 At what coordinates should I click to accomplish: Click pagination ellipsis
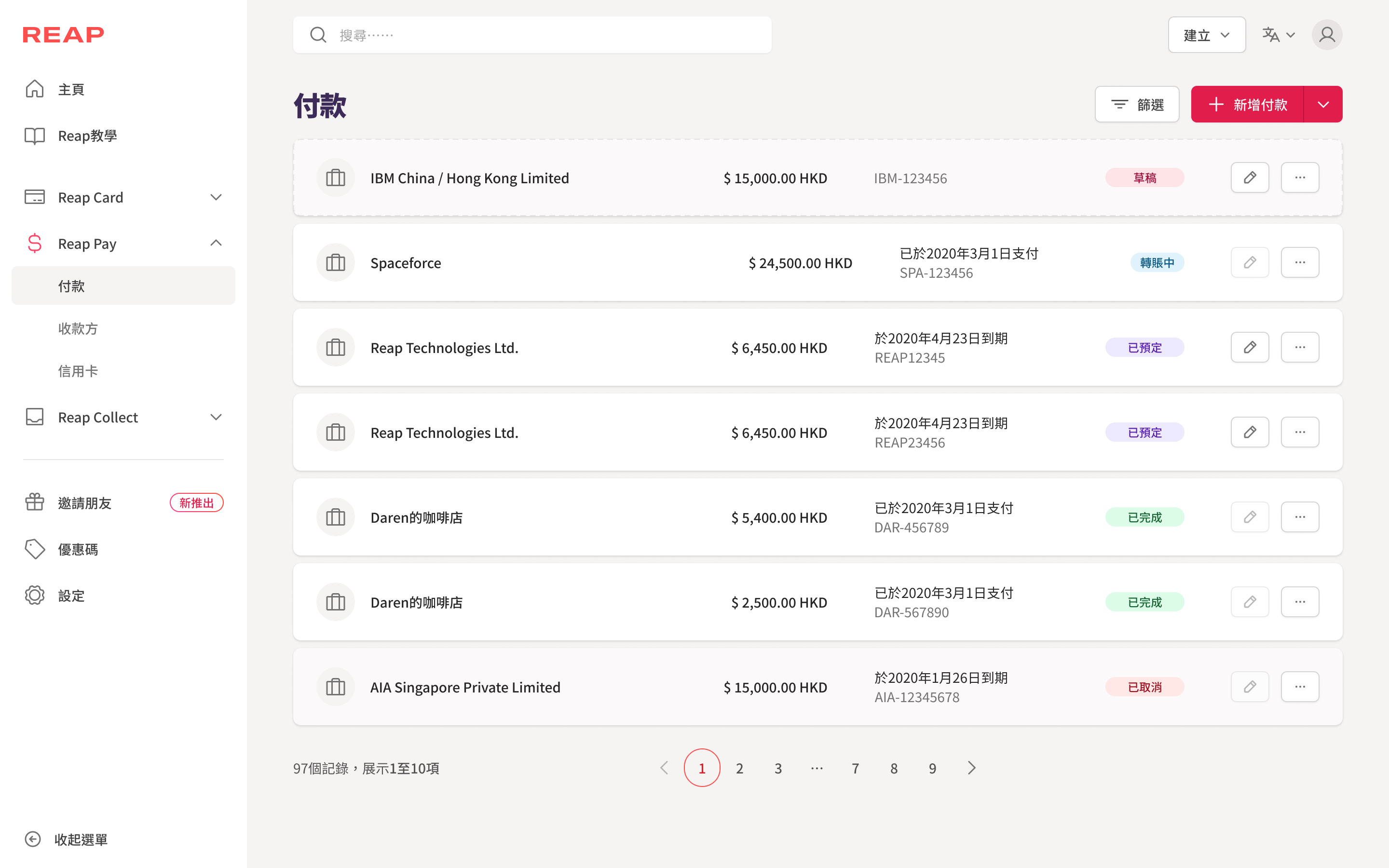click(817, 768)
